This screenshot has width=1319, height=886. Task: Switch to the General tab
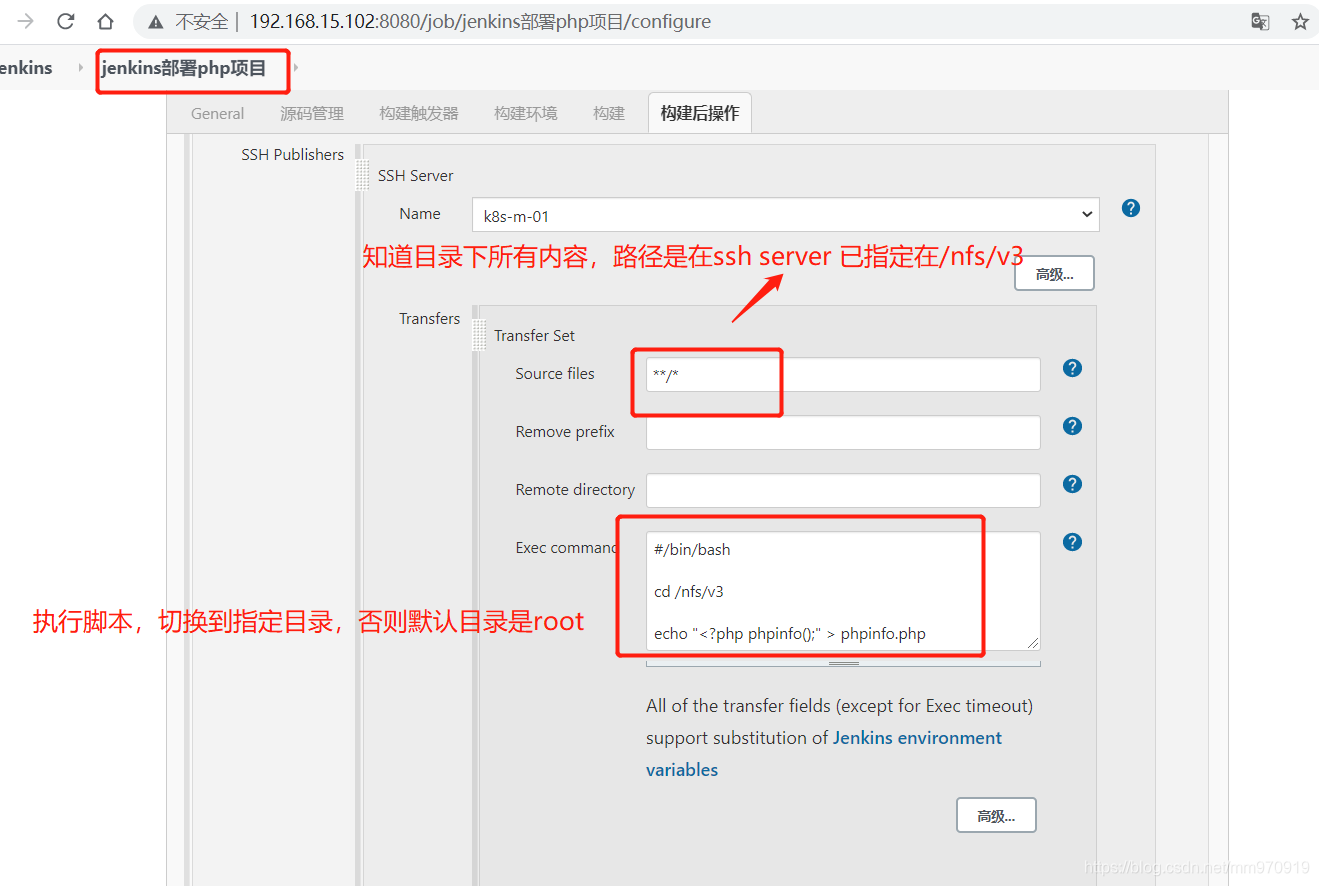217,113
